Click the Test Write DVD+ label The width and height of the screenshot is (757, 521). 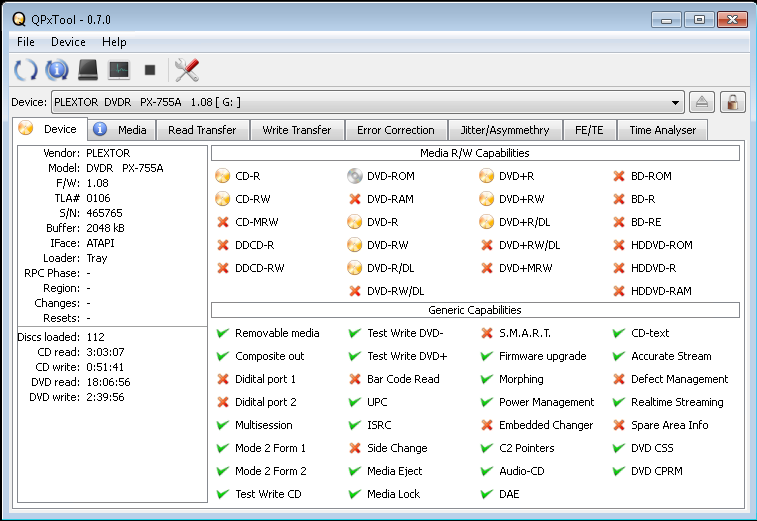tap(407, 356)
